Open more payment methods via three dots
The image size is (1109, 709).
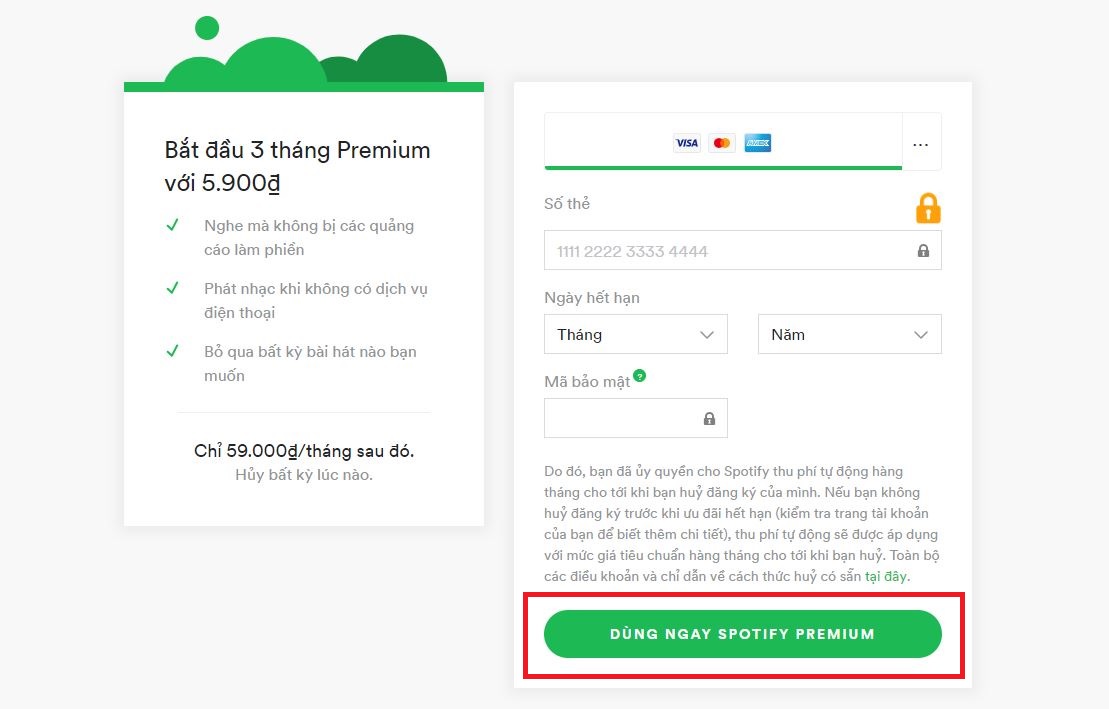pyautogui.click(x=921, y=145)
